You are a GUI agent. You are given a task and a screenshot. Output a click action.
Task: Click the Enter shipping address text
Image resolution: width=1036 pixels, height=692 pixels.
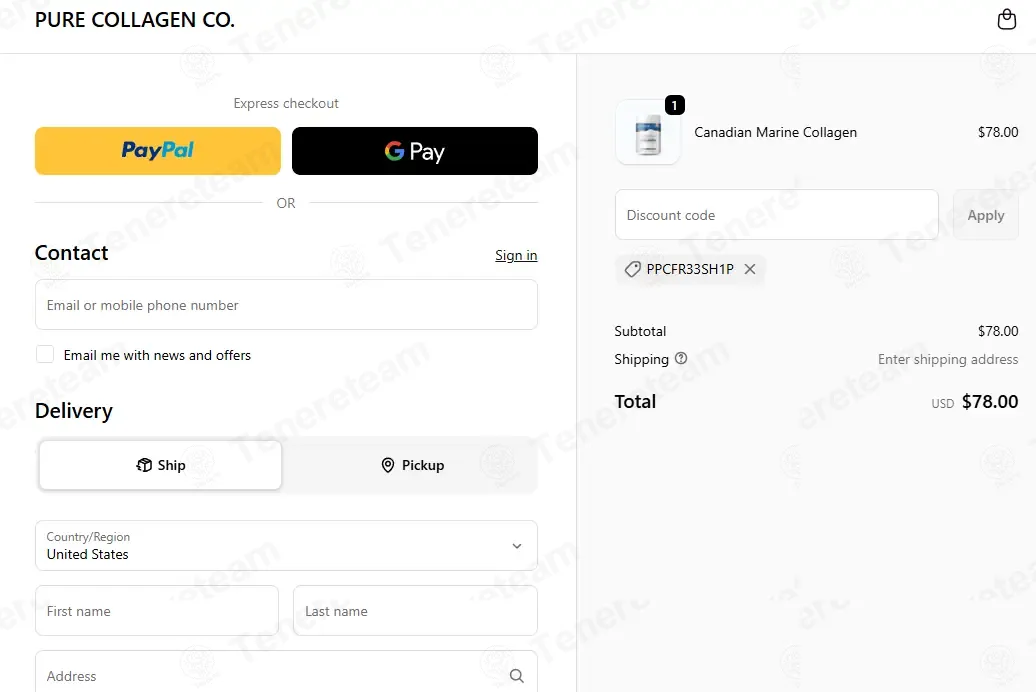947,360
